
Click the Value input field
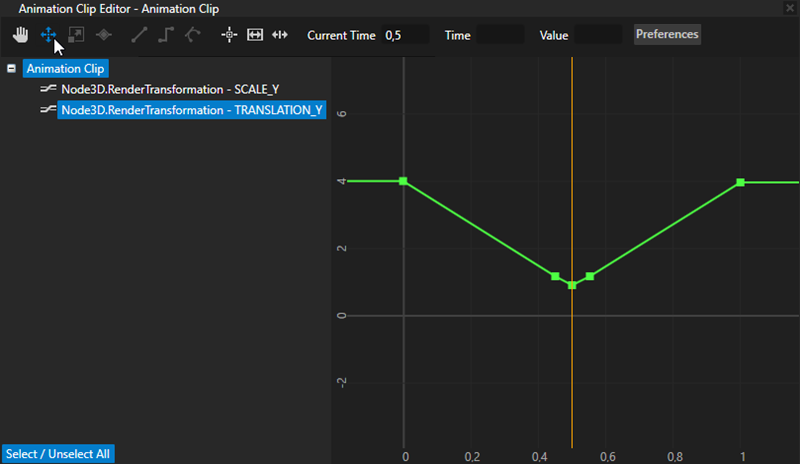[598, 35]
